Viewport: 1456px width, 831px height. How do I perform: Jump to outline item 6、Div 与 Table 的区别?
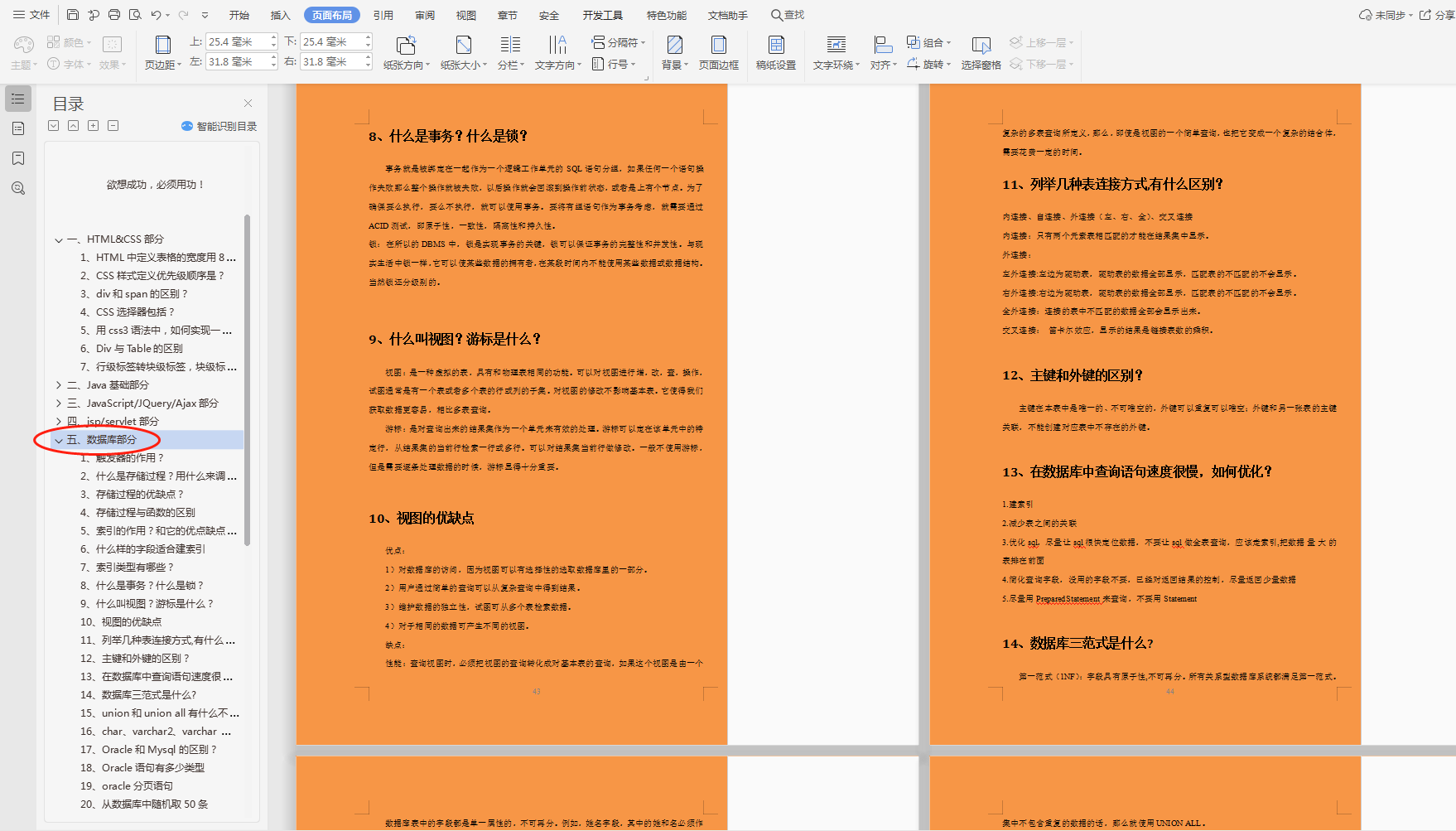[x=132, y=348]
